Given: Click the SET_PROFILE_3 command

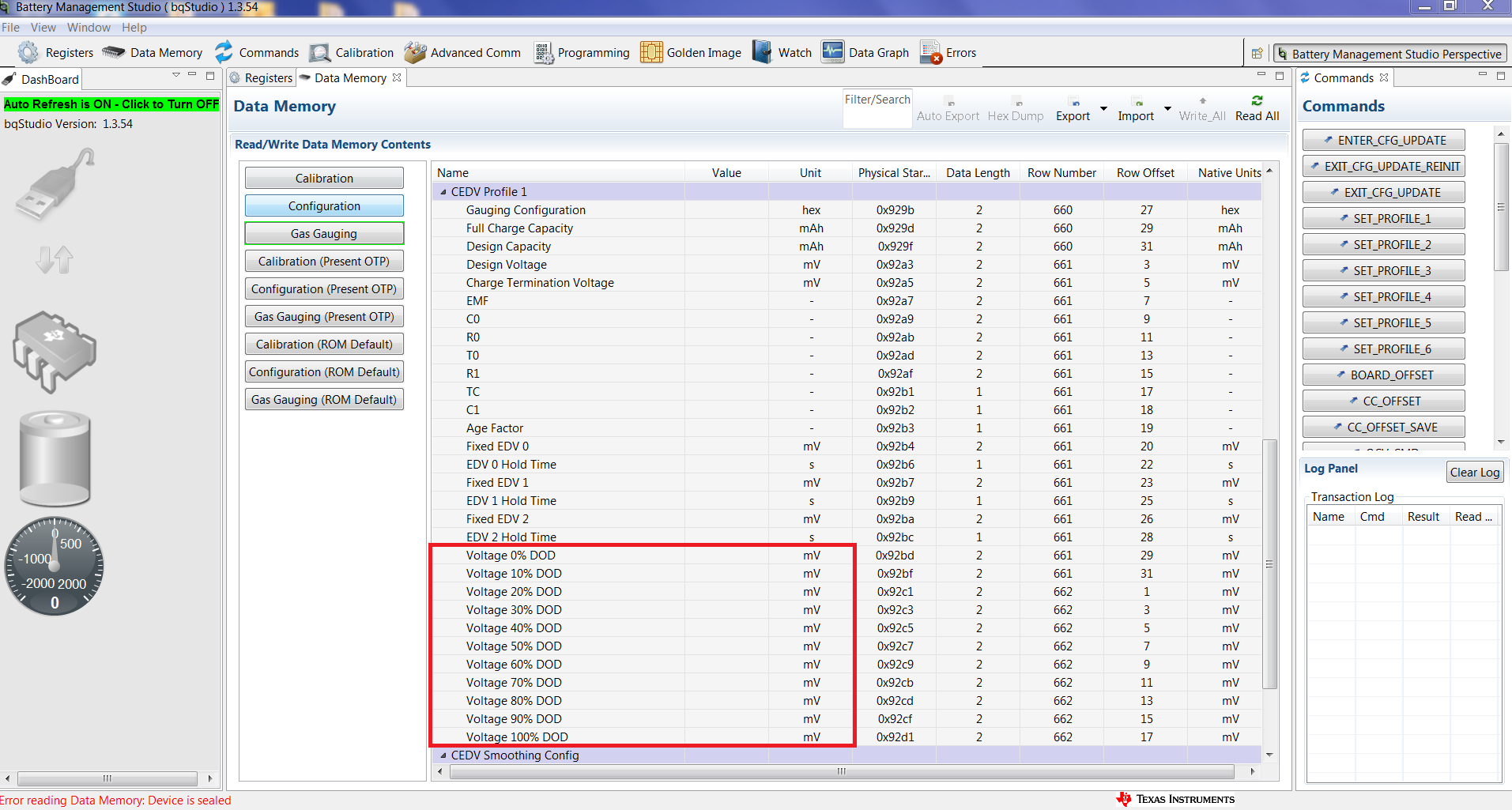Looking at the screenshot, I should [1384, 270].
